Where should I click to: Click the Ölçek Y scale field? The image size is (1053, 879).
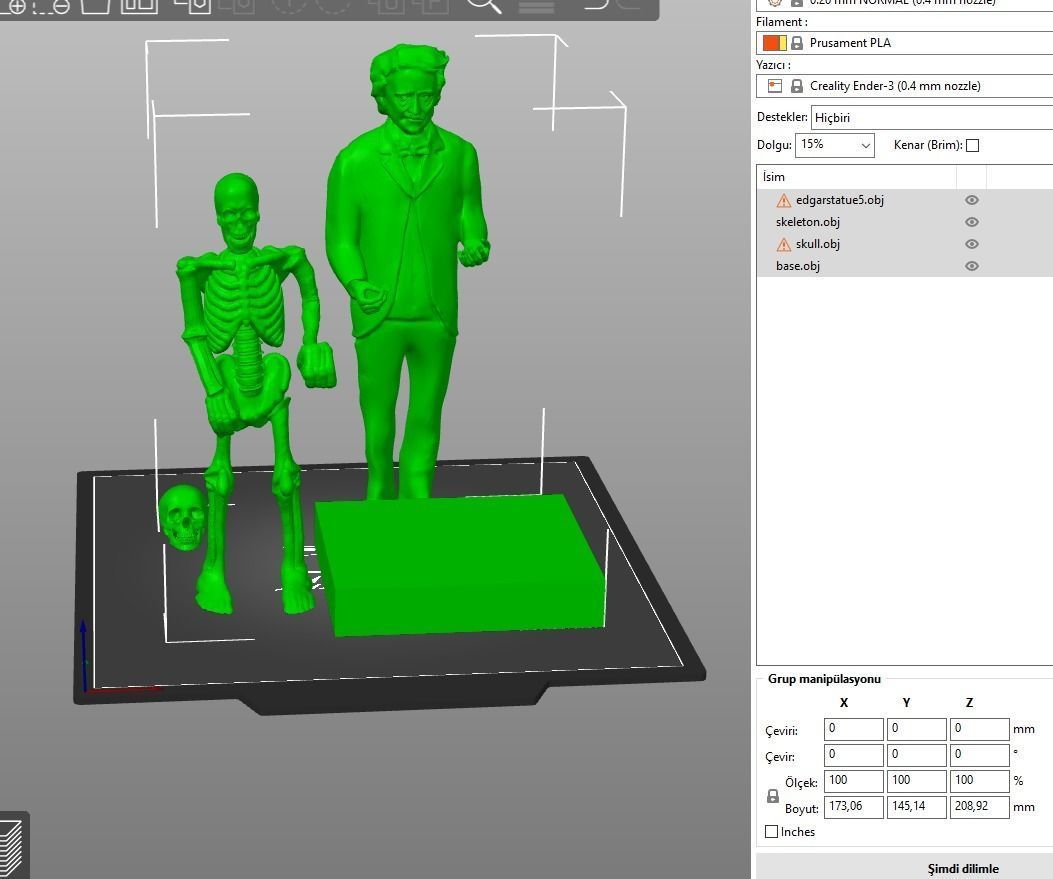point(917,781)
